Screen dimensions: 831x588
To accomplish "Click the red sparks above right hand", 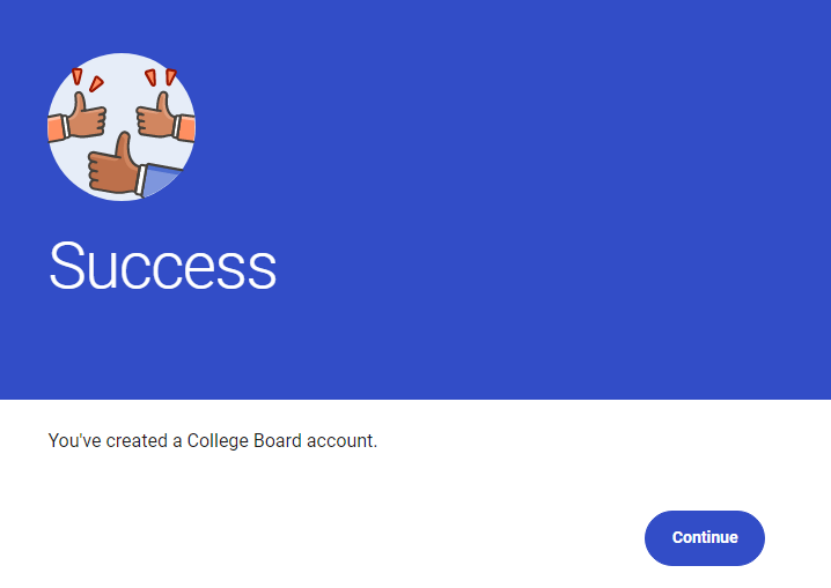I will coord(160,77).
